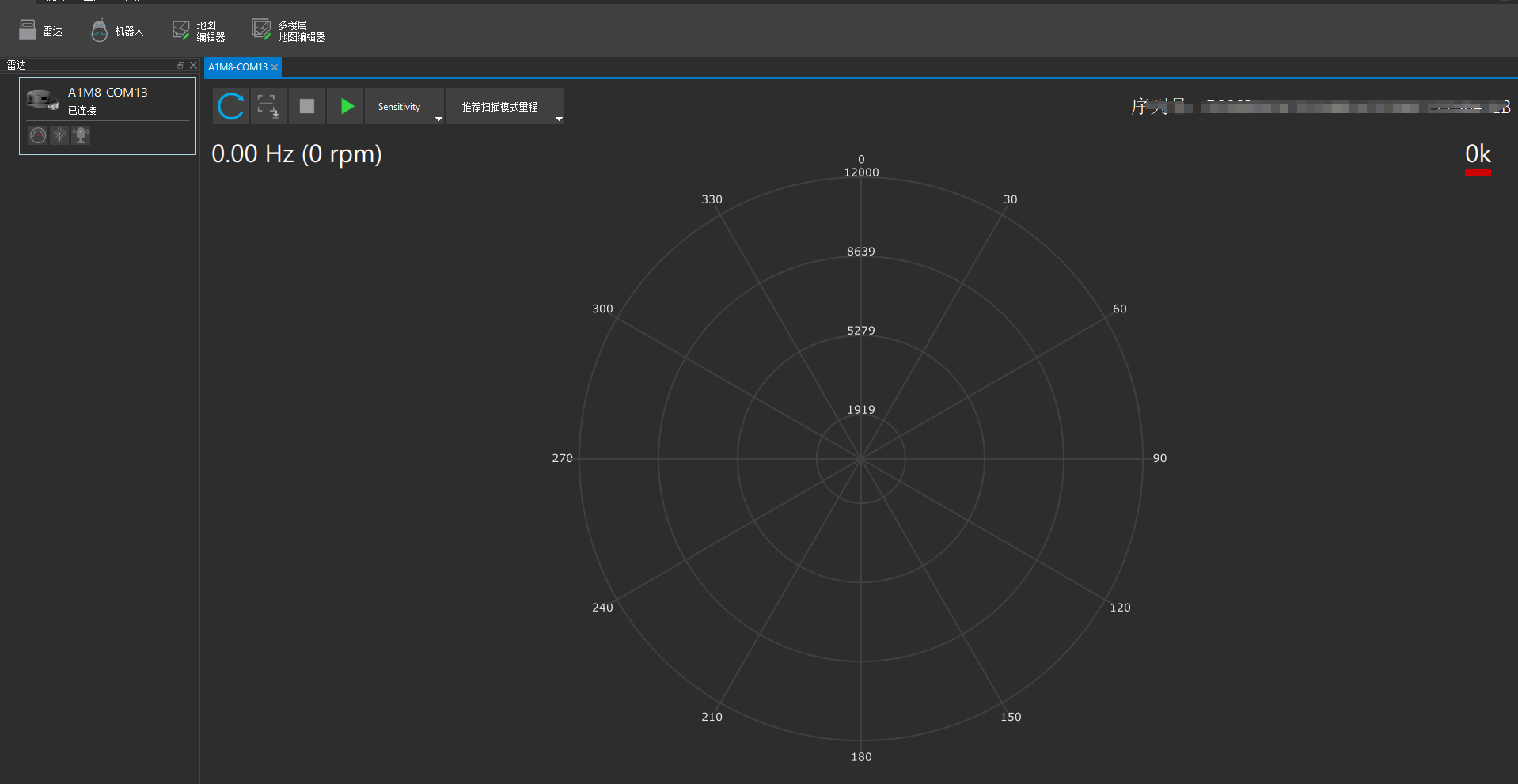The width and height of the screenshot is (1518, 784).
Task: Click the 210 degree angle label
Action: (712, 717)
